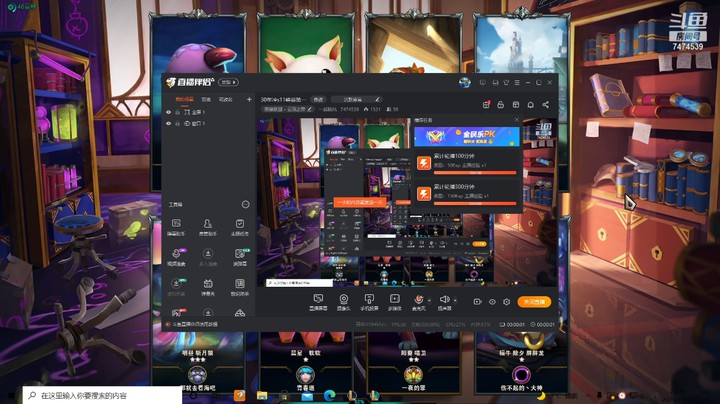This screenshot has width=720, height=404.
Task: Open the trophy icon in title bar
Action: pos(506,83)
